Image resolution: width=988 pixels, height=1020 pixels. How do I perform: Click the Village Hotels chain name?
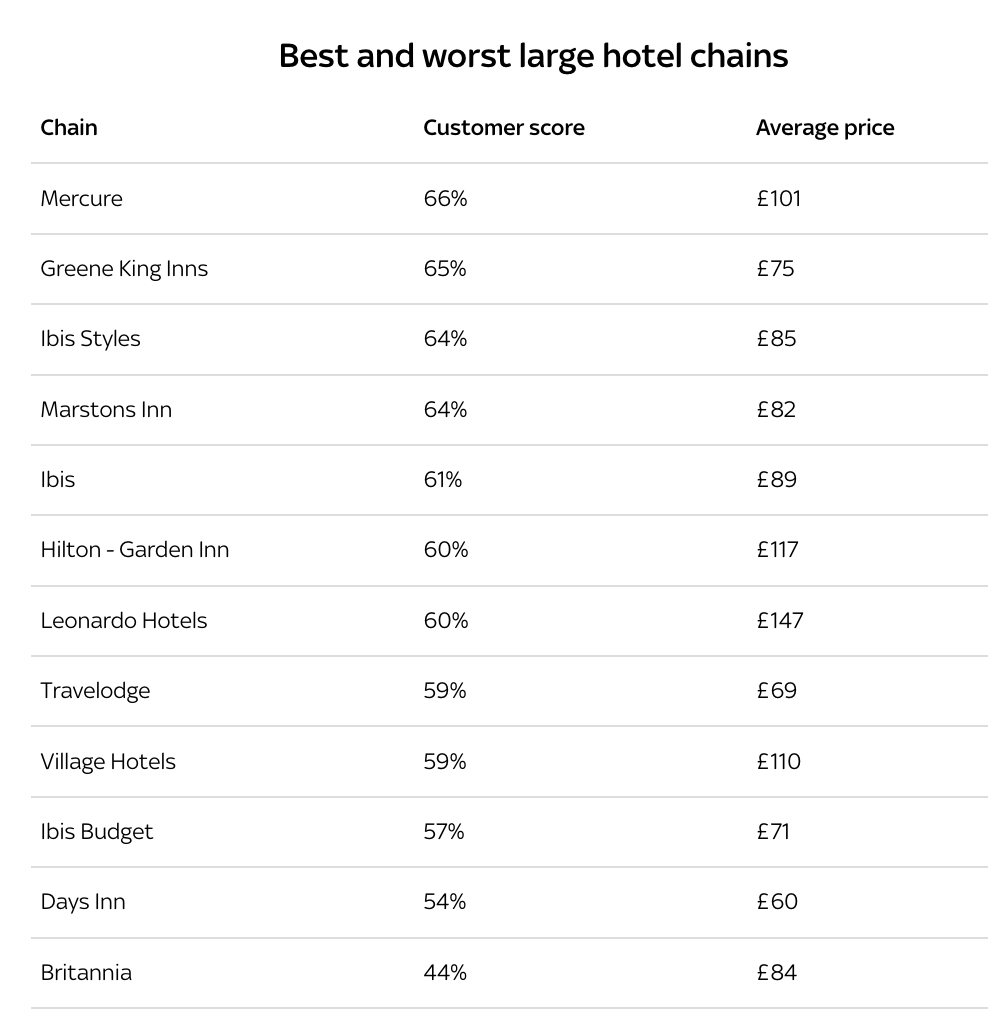[x=108, y=762]
